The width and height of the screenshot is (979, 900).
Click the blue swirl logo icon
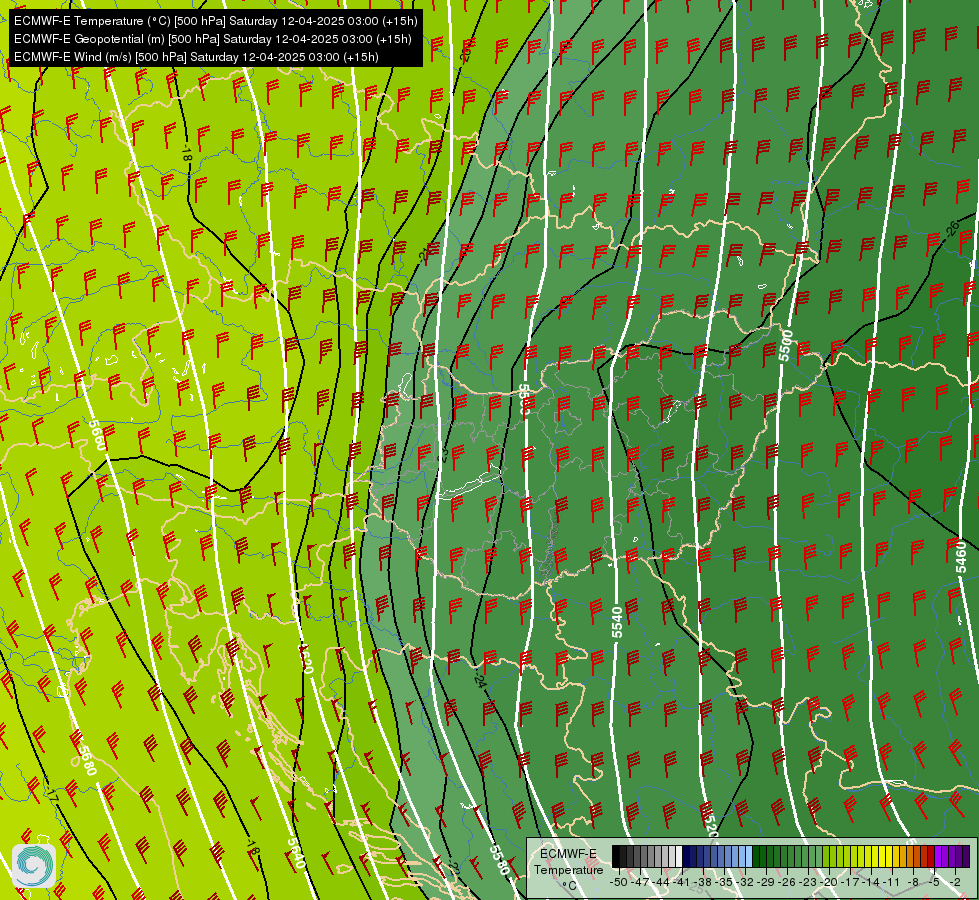point(34,866)
